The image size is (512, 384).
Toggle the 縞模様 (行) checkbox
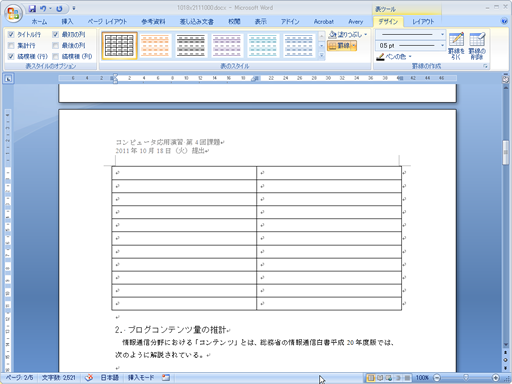(11, 56)
